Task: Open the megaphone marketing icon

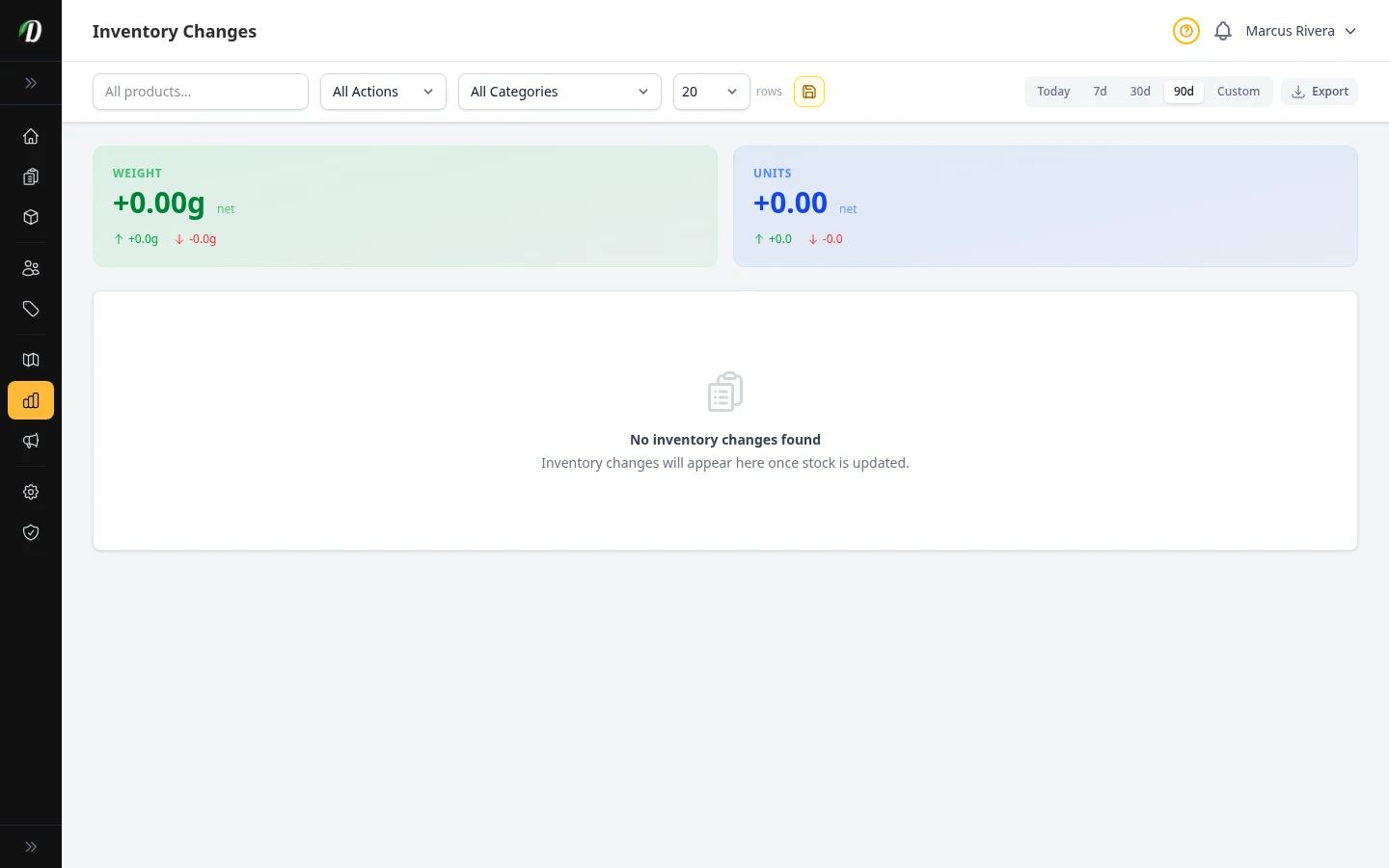Action: pos(31,441)
